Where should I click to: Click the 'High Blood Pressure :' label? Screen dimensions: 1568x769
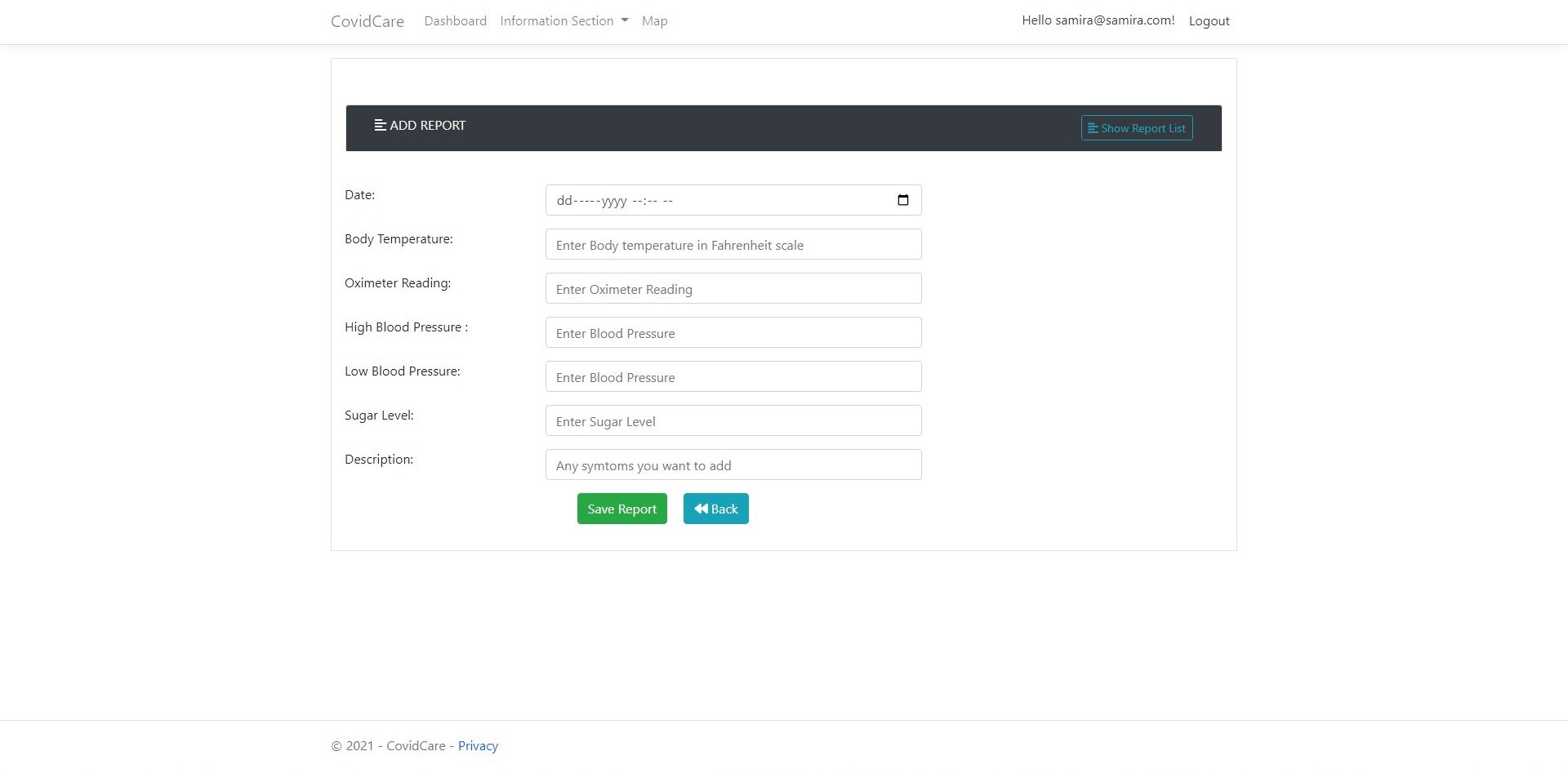[406, 327]
